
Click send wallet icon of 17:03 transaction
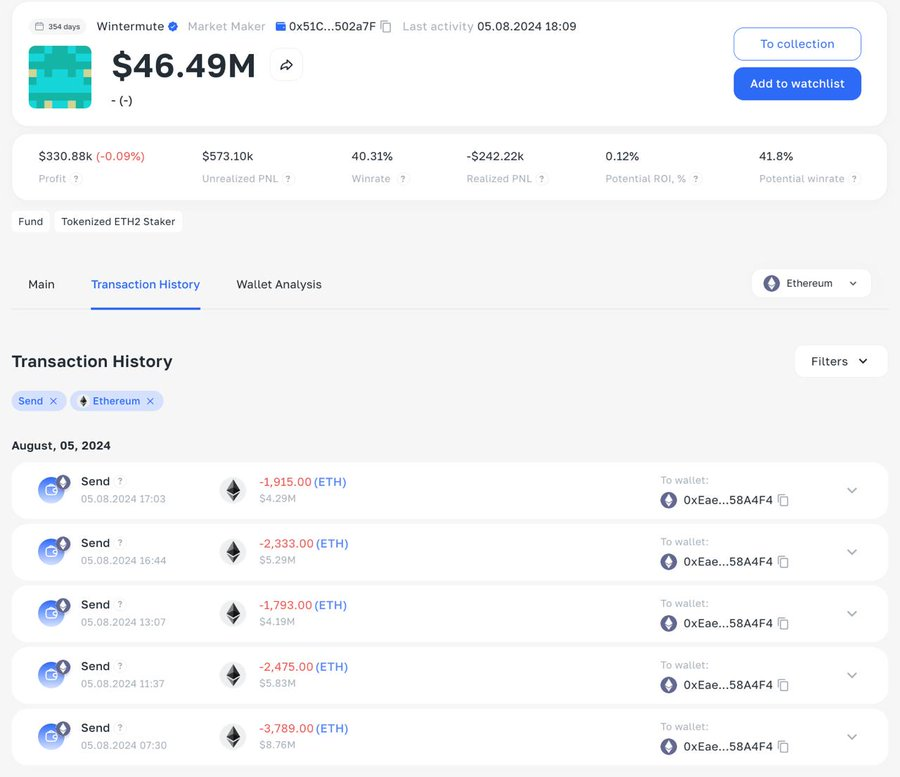point(53,489)
